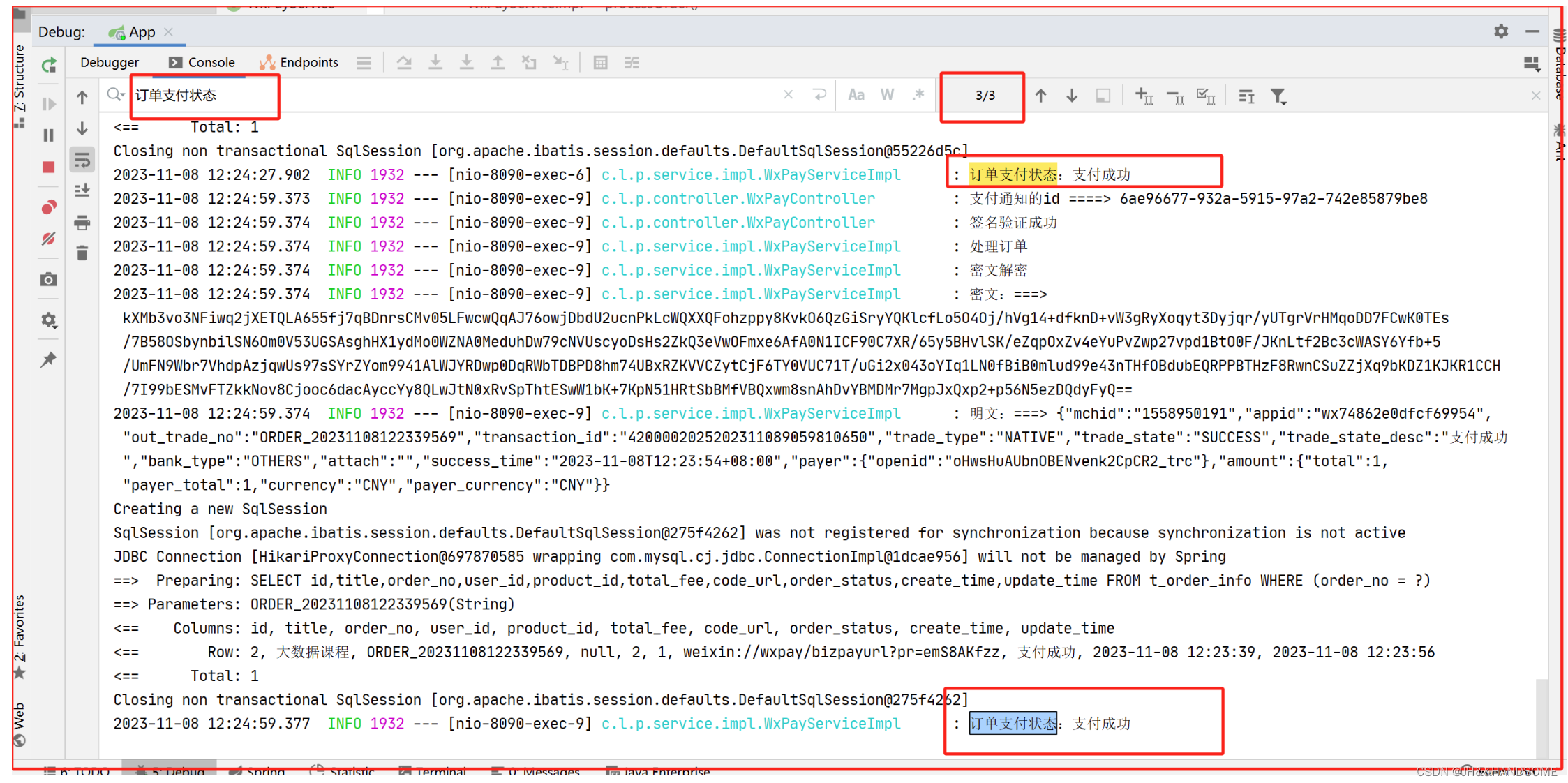1568x783 pixels.
Task: Open WxPayServiceImpl link on 密文解密 line
Action: (751, 270)
